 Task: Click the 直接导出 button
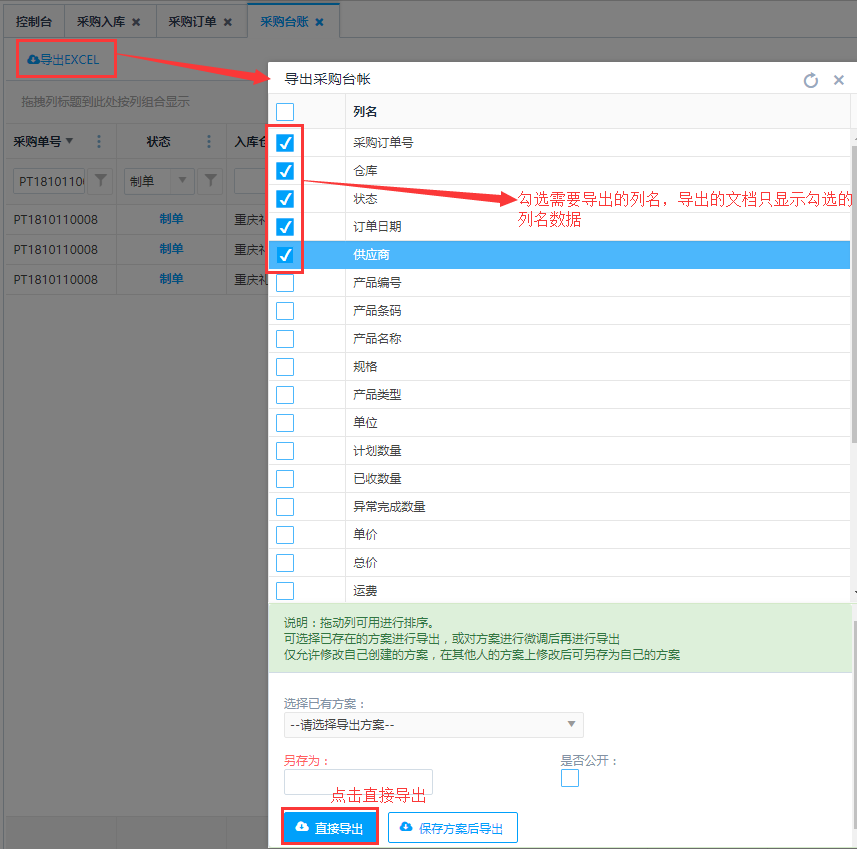[330, 828]
